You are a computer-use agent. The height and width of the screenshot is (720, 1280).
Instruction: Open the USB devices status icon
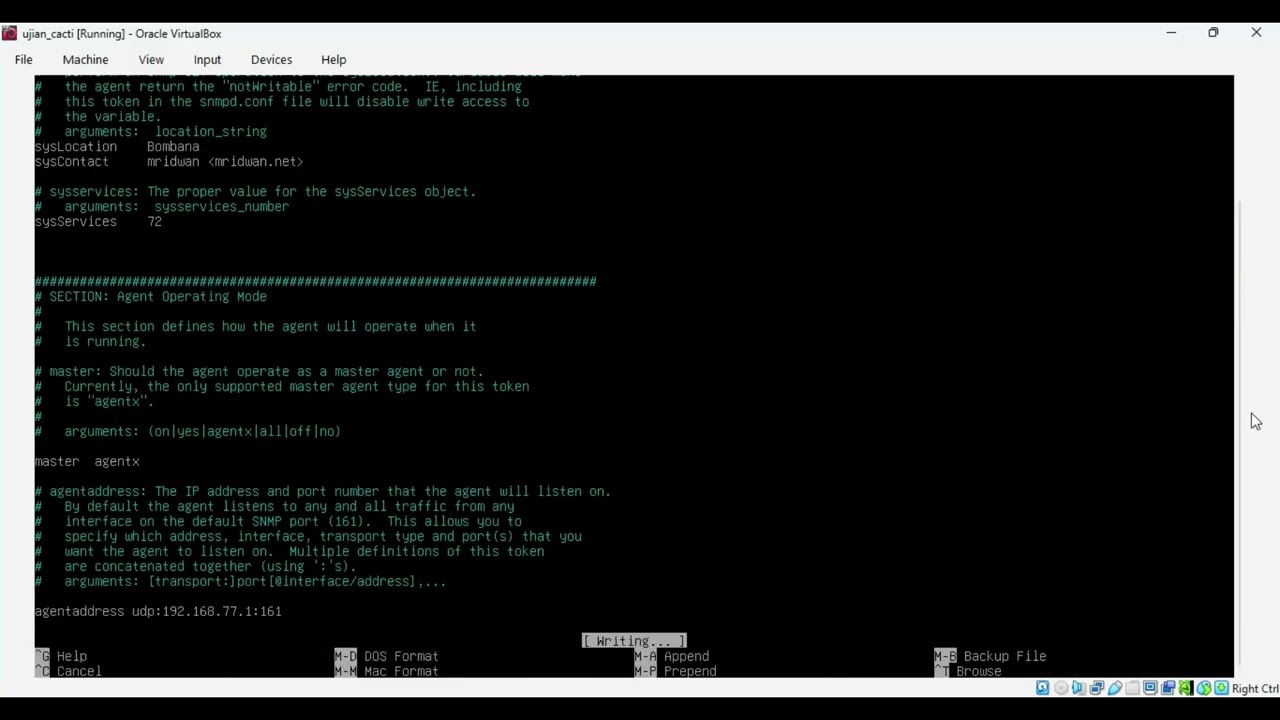pos(1115,688)
